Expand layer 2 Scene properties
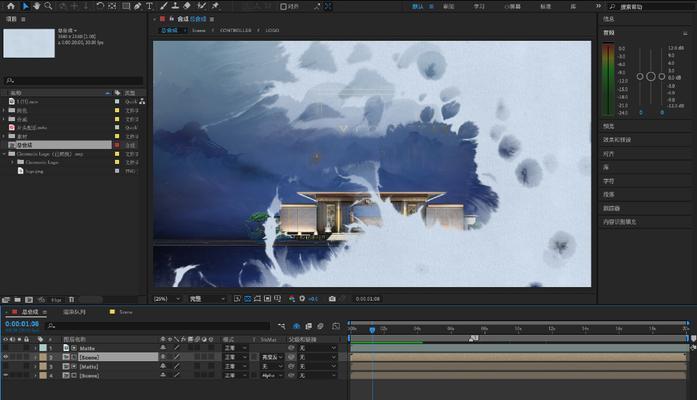The image size is (697, 400). click(35, 357)
